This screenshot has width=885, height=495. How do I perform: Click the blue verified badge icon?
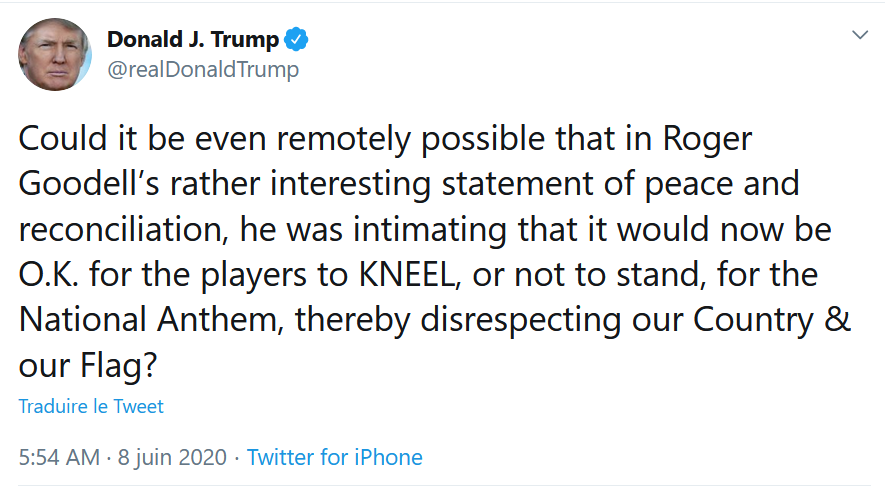[x=297, y=40]
